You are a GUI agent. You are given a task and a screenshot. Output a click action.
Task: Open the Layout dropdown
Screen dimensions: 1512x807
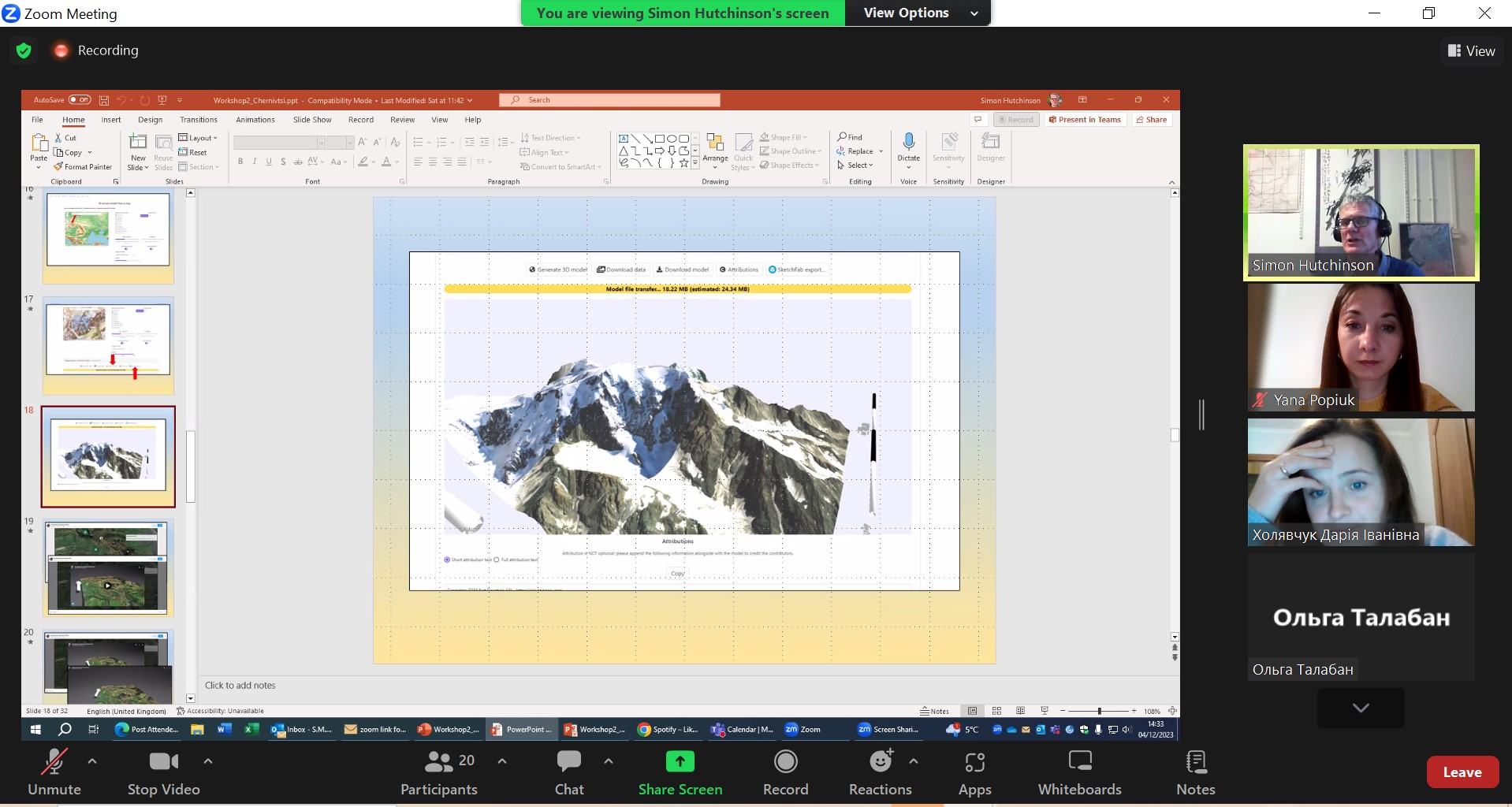coord(198,138)
